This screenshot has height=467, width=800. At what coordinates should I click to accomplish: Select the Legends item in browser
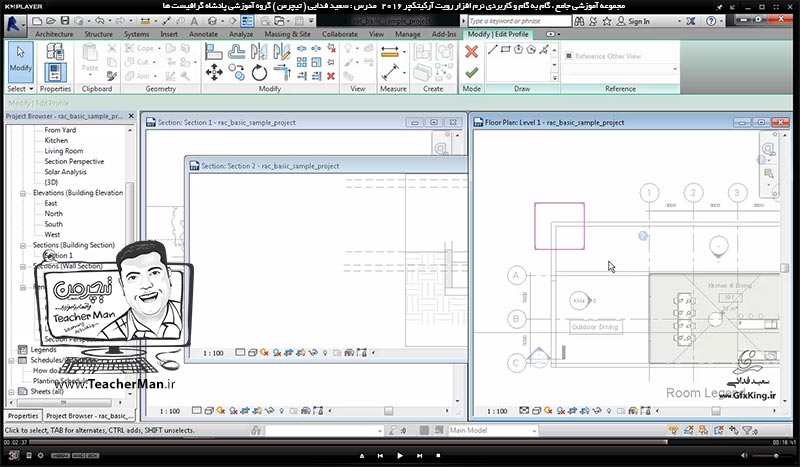click(x=43, y=350)
